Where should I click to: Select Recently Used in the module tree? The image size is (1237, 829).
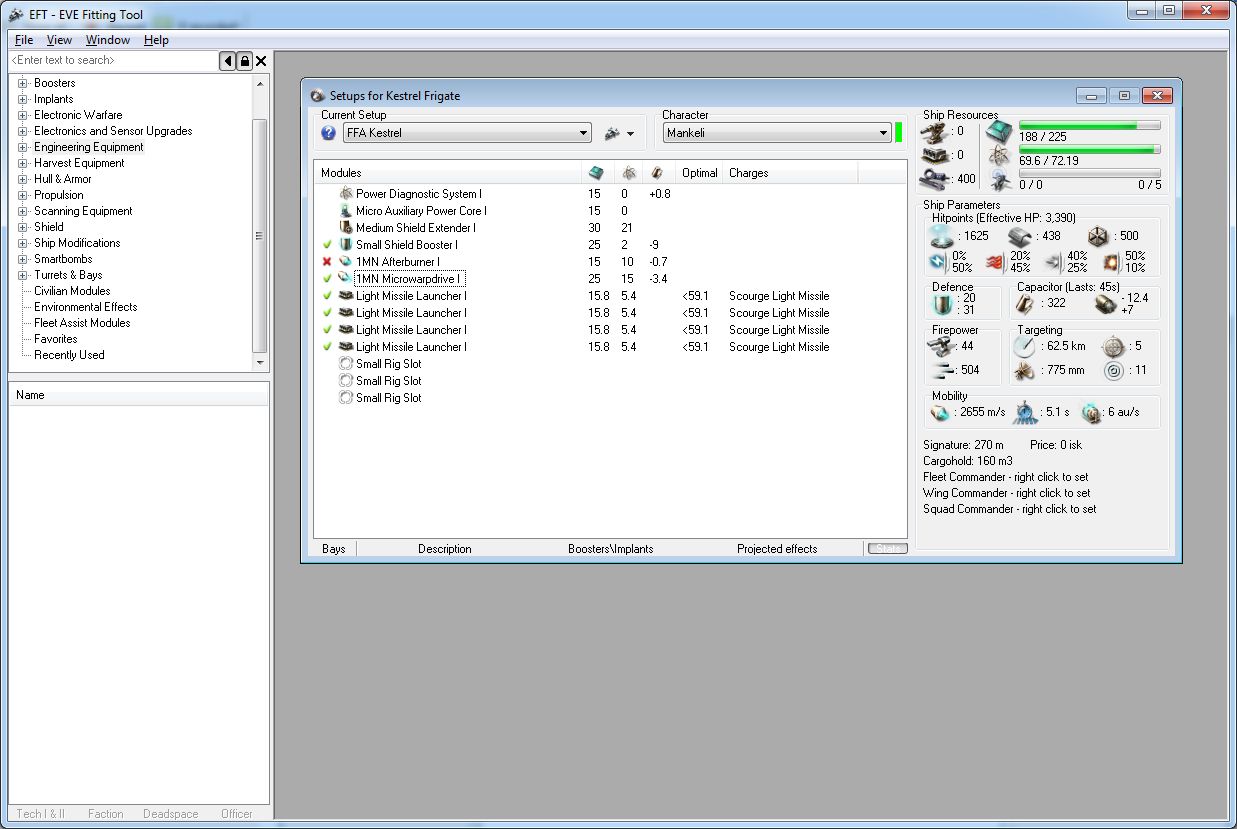tap(69, 355)
